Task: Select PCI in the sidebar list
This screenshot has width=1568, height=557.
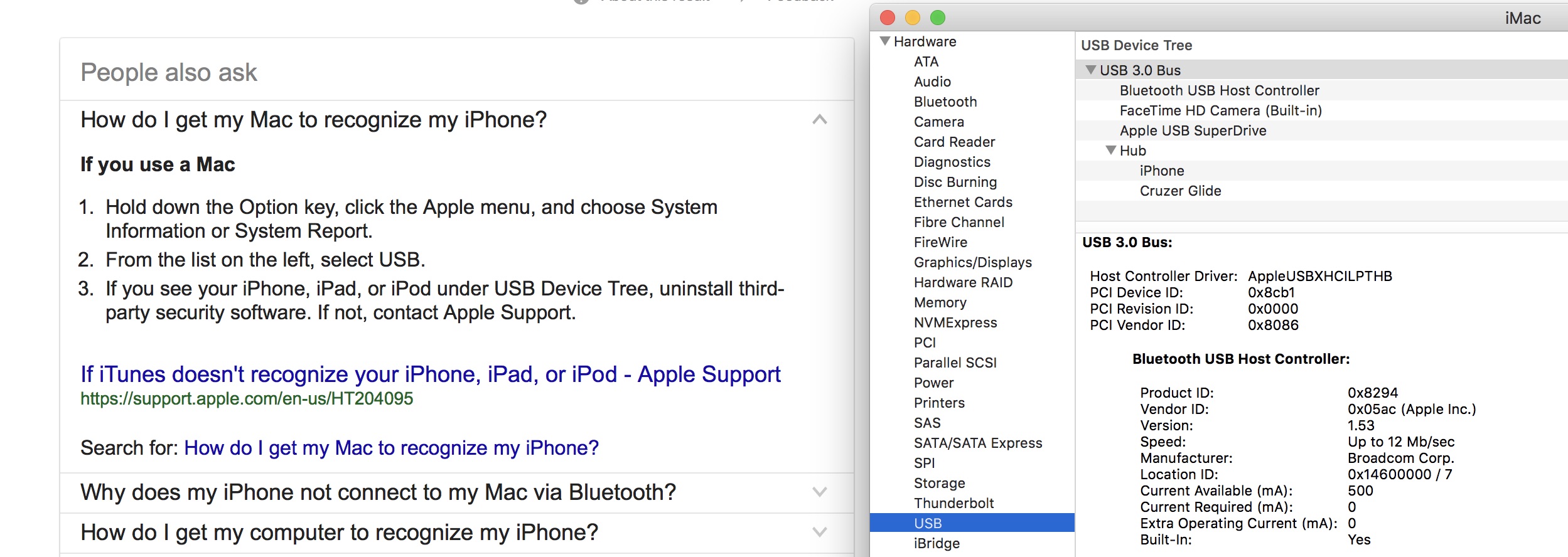Action: pyautogui.click(x=925, y=342)
